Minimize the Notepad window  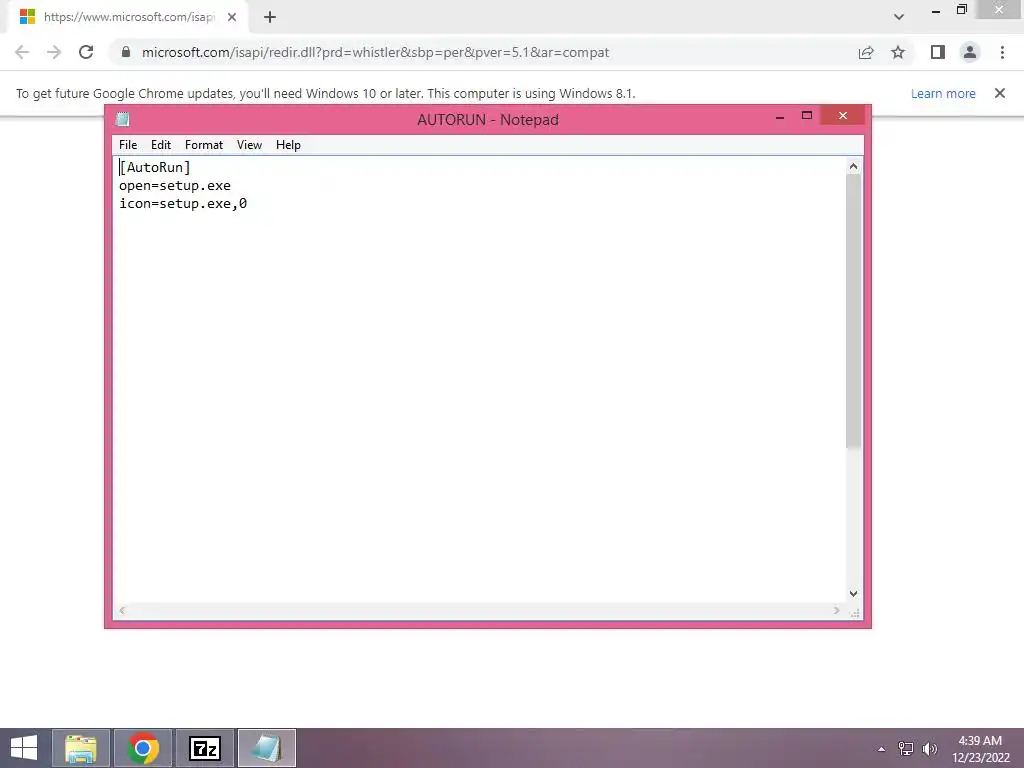[780, 117]
